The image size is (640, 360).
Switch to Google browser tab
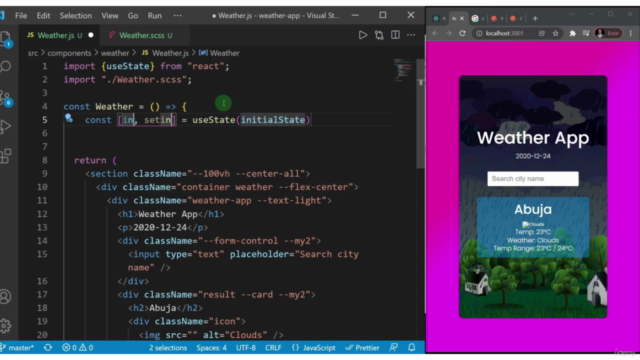tap(478, 18)
